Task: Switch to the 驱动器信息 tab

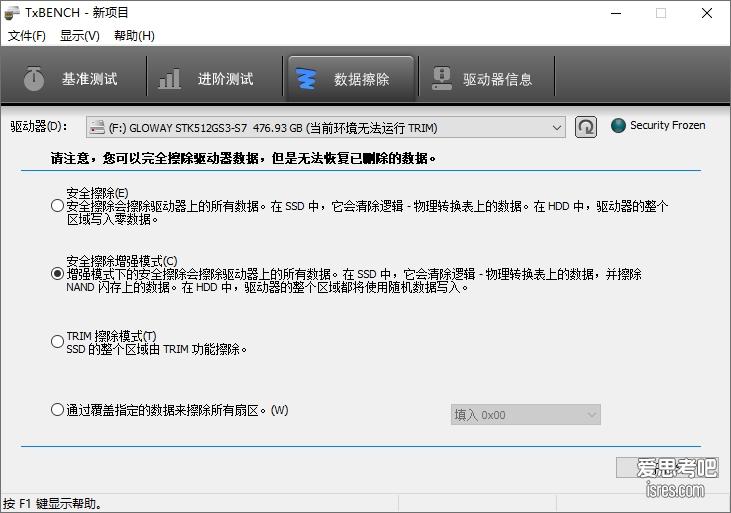Action: (x=484, y=79)
